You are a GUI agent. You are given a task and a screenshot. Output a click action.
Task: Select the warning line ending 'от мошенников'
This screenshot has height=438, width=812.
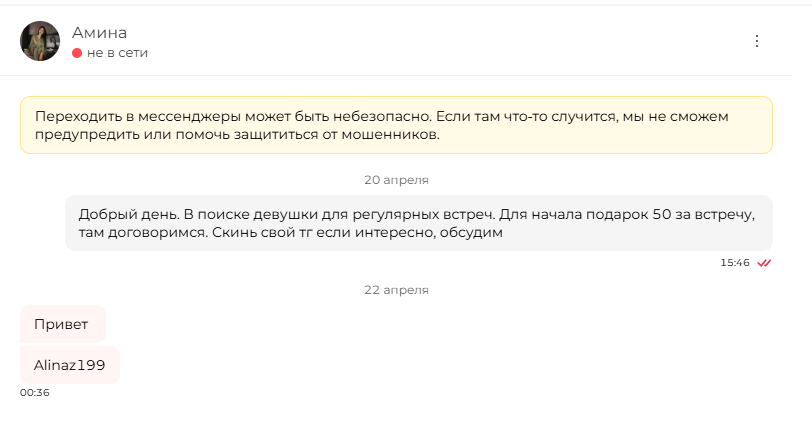pos(237,135)
